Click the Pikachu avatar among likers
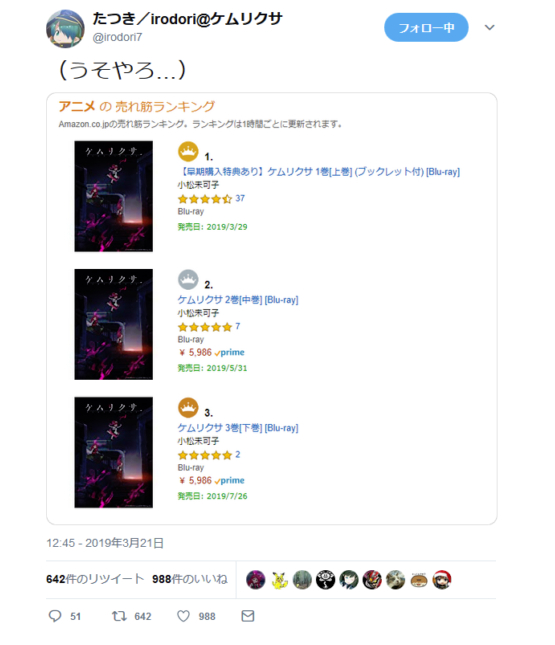555x645 pixels. [279, 580]
